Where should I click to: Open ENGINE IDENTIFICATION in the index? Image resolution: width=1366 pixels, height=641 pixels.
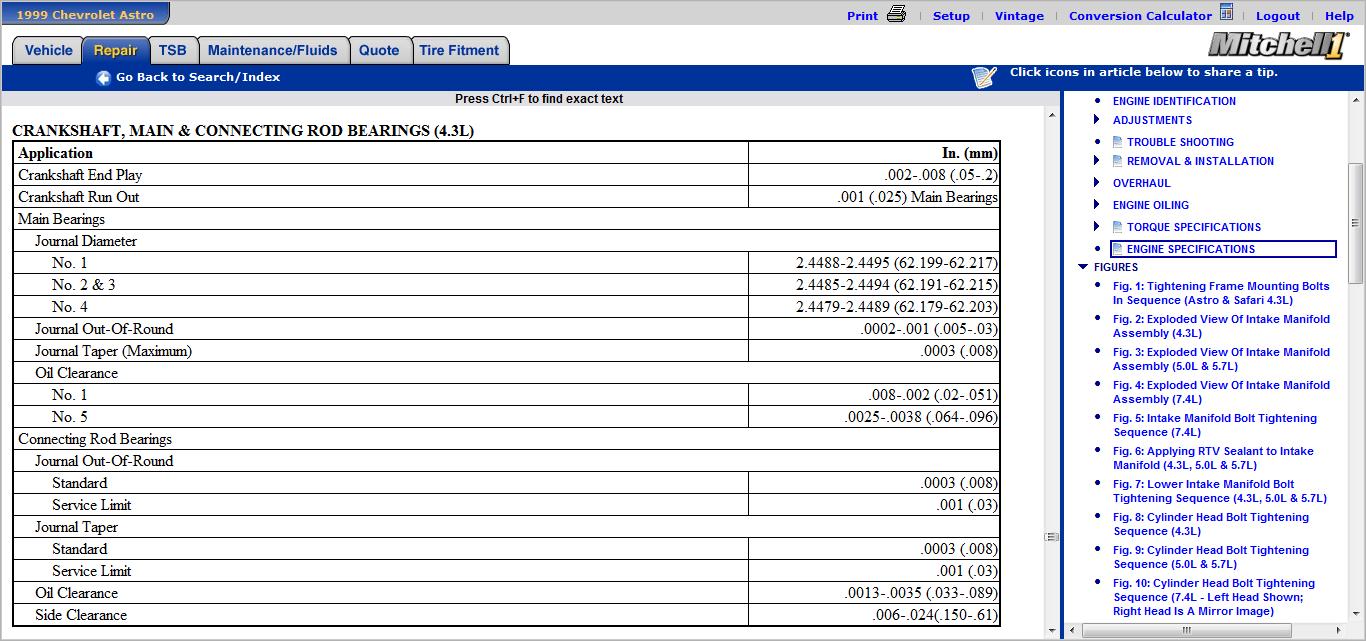pos(1174,101)
